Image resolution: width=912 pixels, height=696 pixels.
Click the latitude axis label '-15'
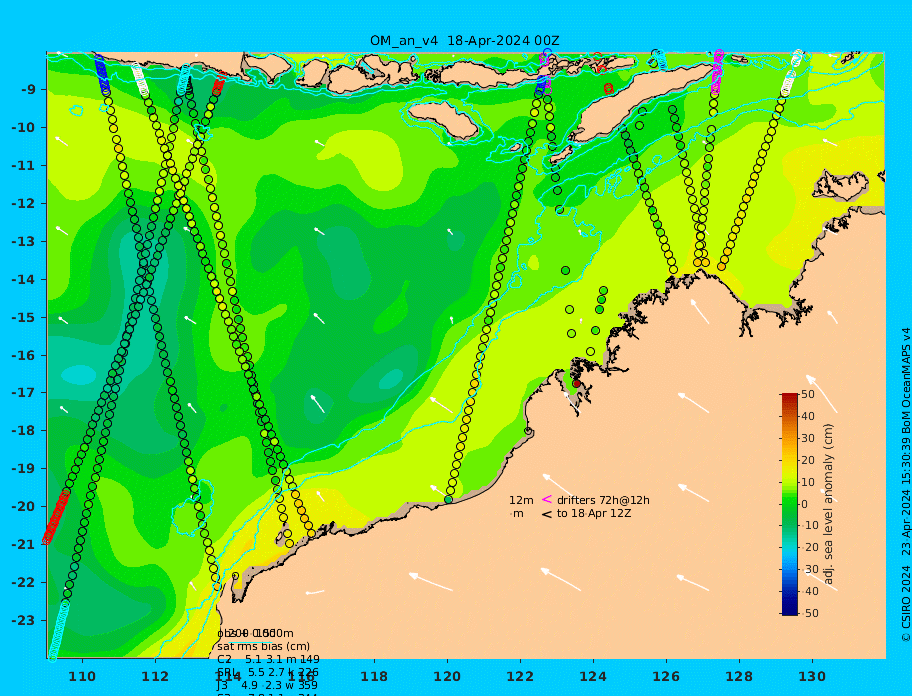pyautogui.click(x=24, y=317)
